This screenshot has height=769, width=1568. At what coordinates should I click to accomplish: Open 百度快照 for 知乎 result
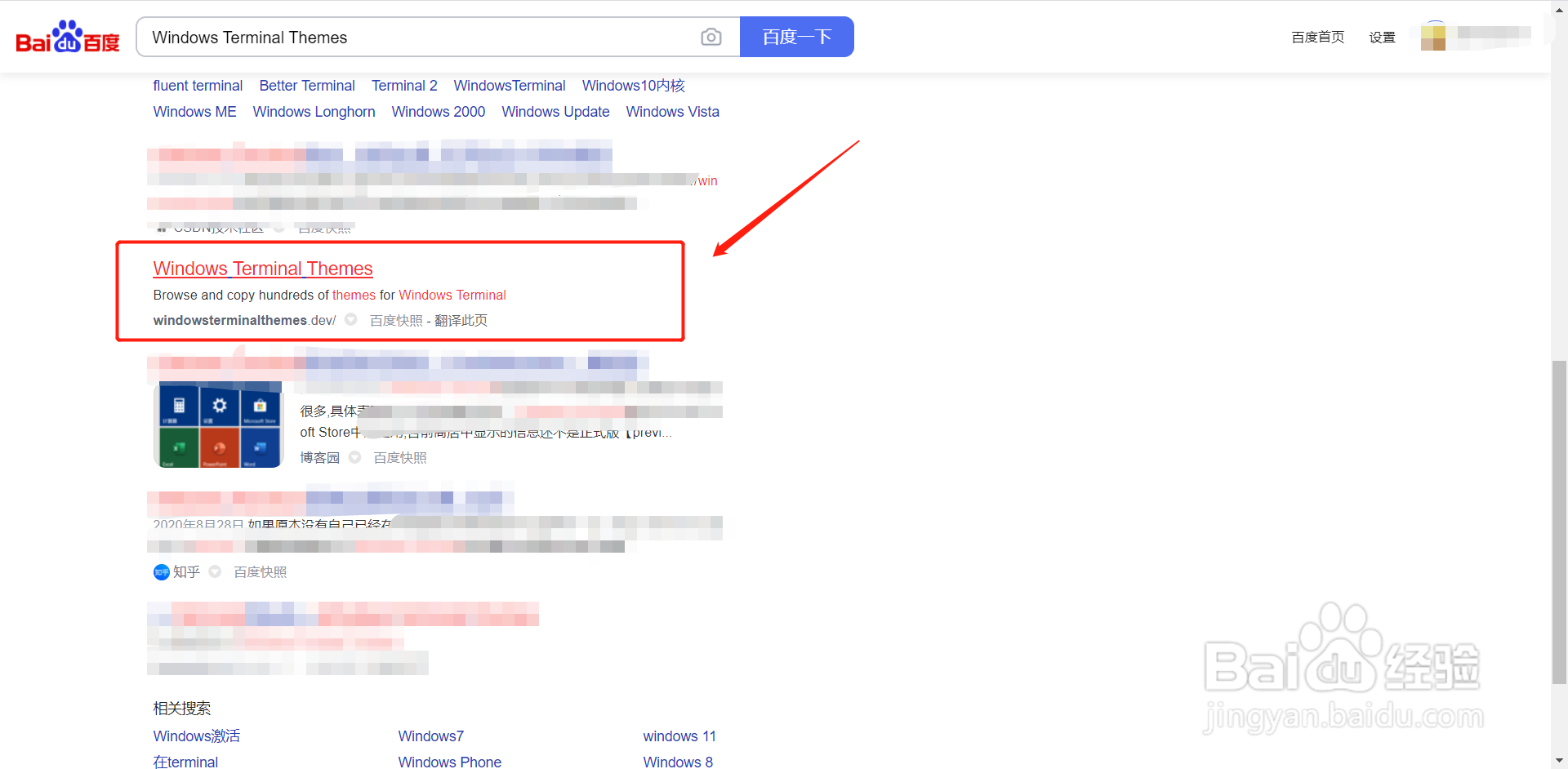(x=261, y=572)
